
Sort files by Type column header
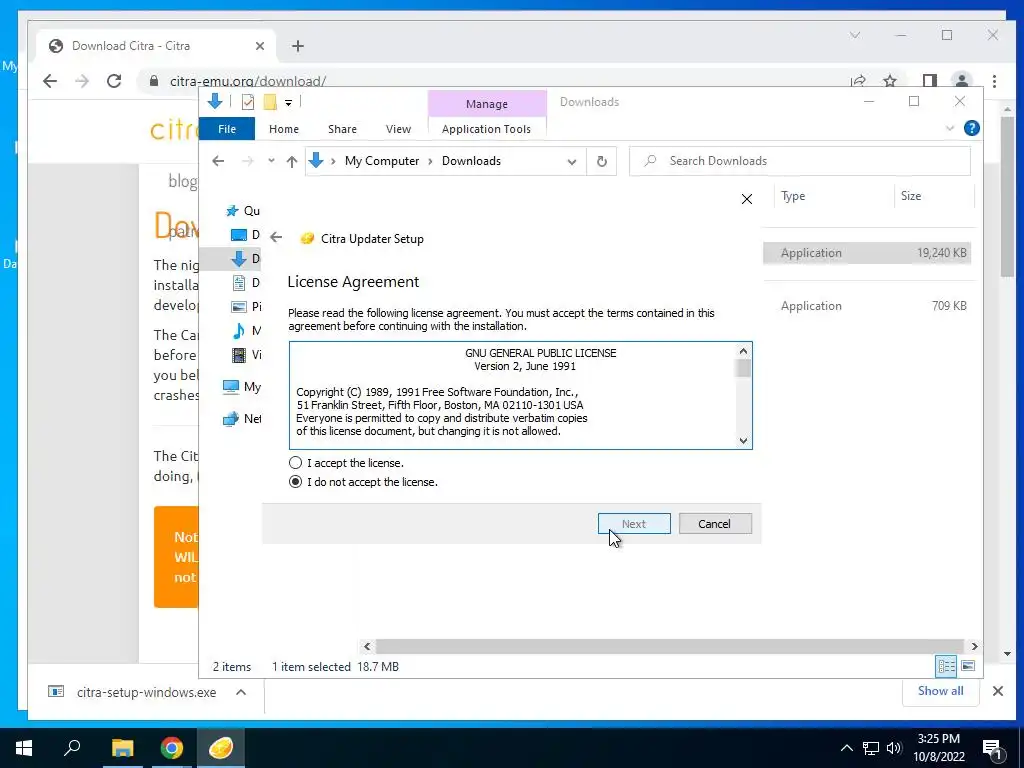(x=833, y=196)
